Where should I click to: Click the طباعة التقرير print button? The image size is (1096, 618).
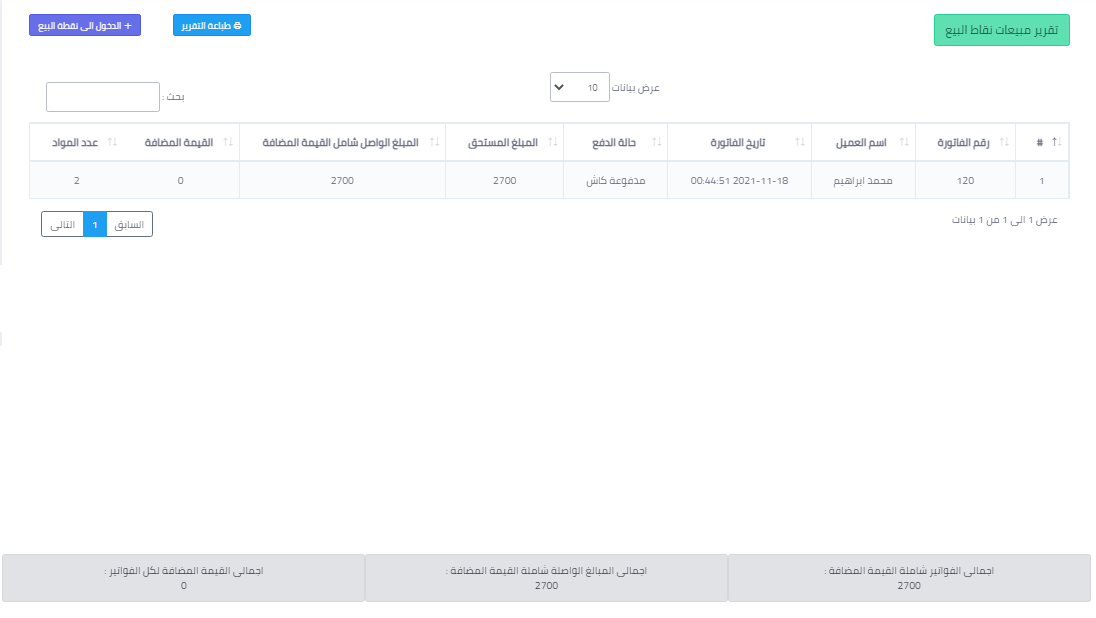212,25
